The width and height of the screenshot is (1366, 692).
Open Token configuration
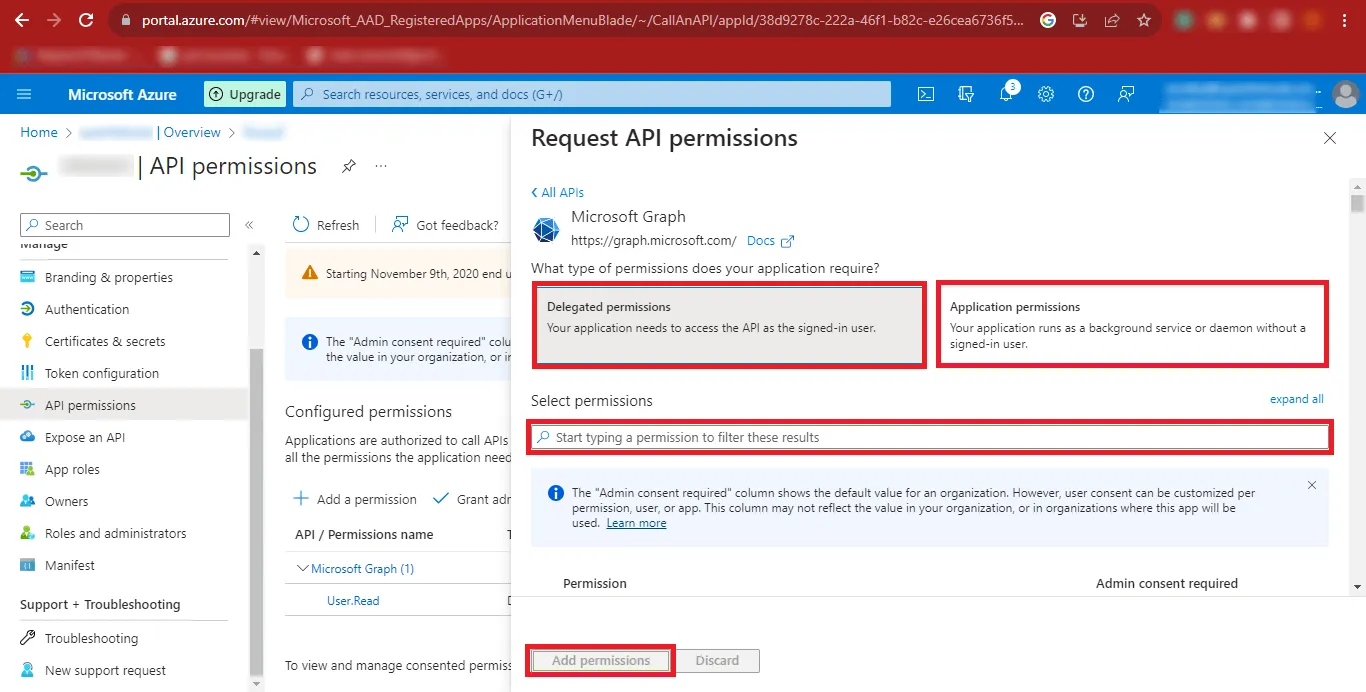pos(103,372)
